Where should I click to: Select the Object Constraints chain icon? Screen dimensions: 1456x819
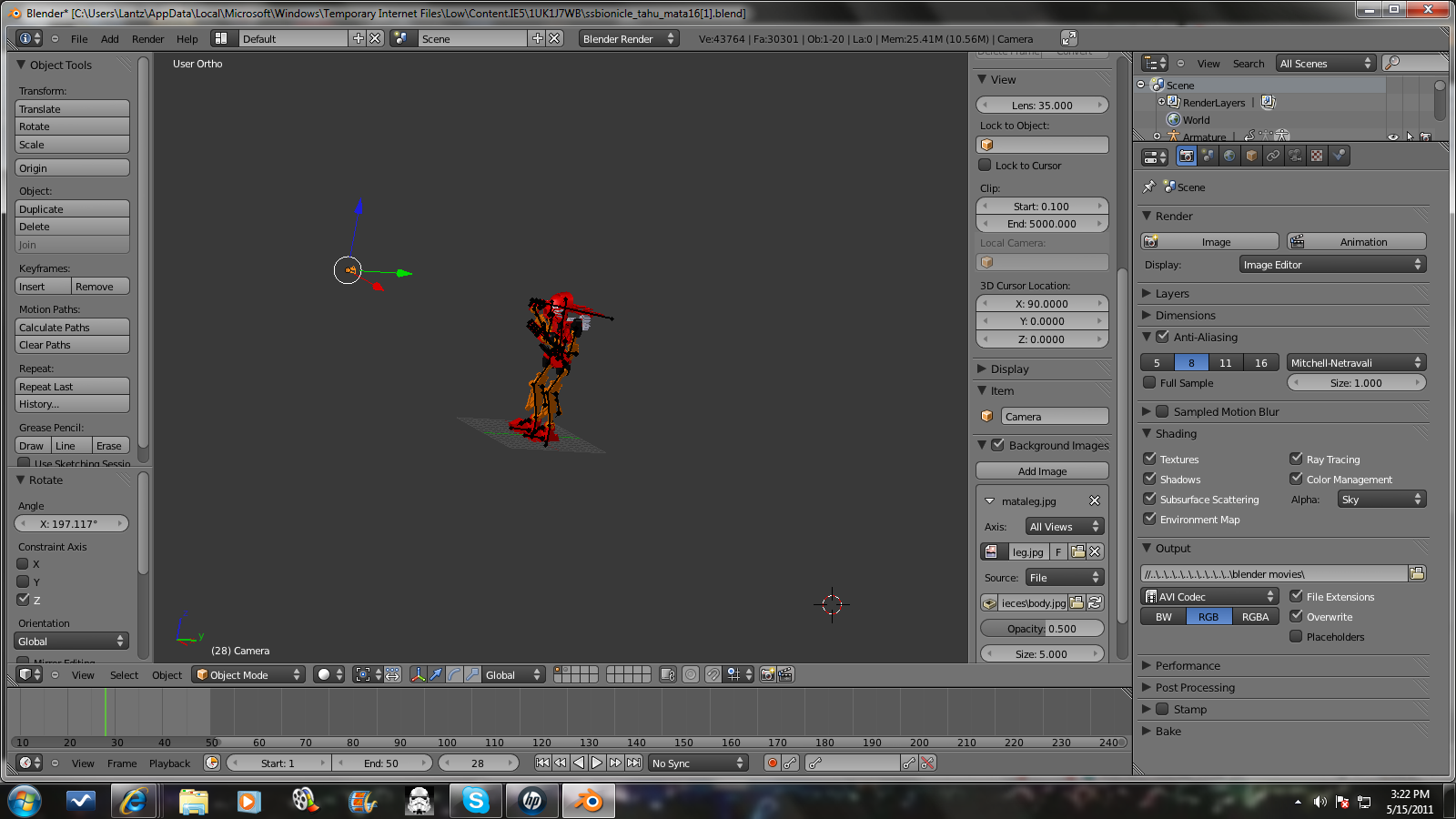1273,155
